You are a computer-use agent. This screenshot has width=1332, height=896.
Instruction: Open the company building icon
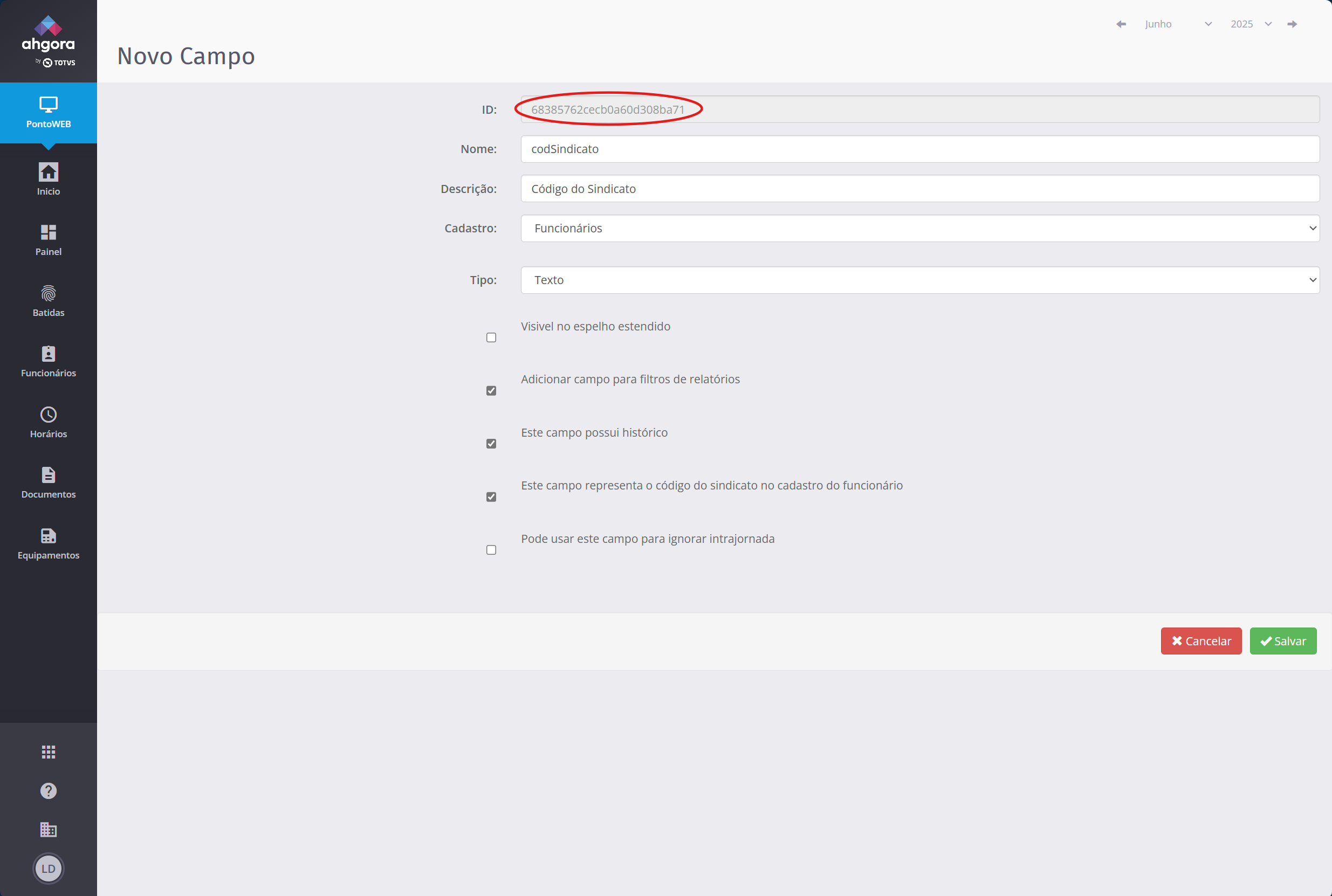pos(49,830)
